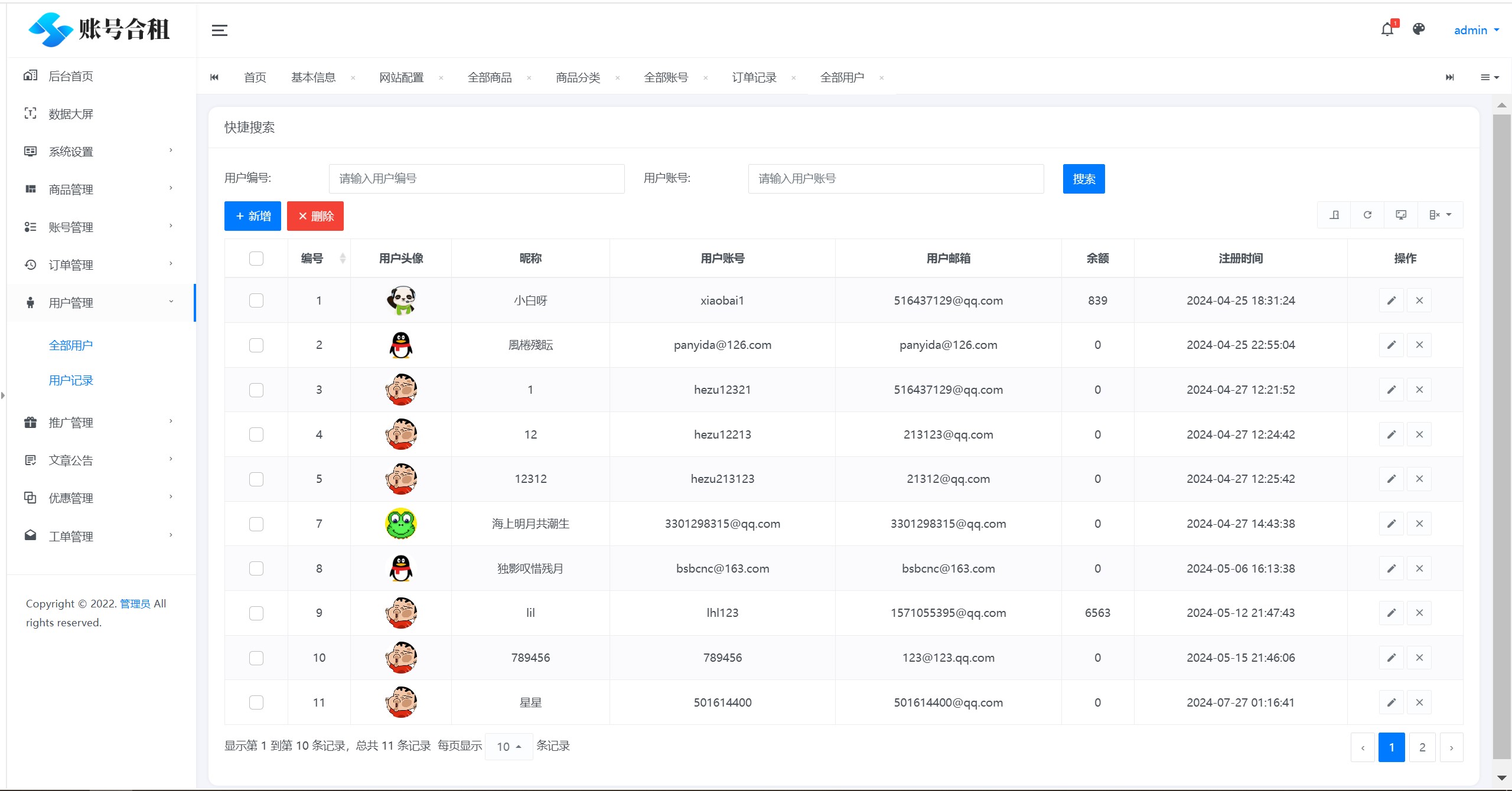Image resolution: width=1512 pixels, height=791 pixels.
Task: Check the select-all header checkbox
Action: point(256,258)
